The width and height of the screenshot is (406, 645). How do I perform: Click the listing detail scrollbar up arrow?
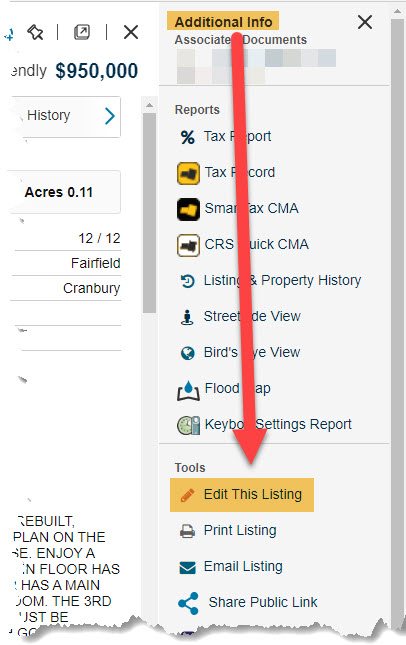[x=149, y=106]
